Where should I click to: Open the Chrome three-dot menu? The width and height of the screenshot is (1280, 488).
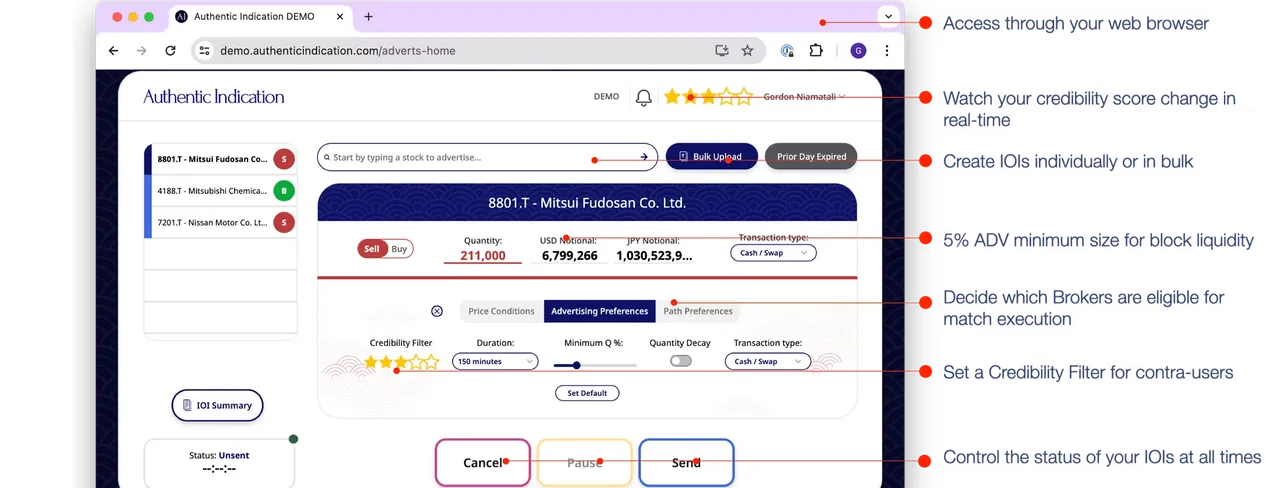[887, 51]
